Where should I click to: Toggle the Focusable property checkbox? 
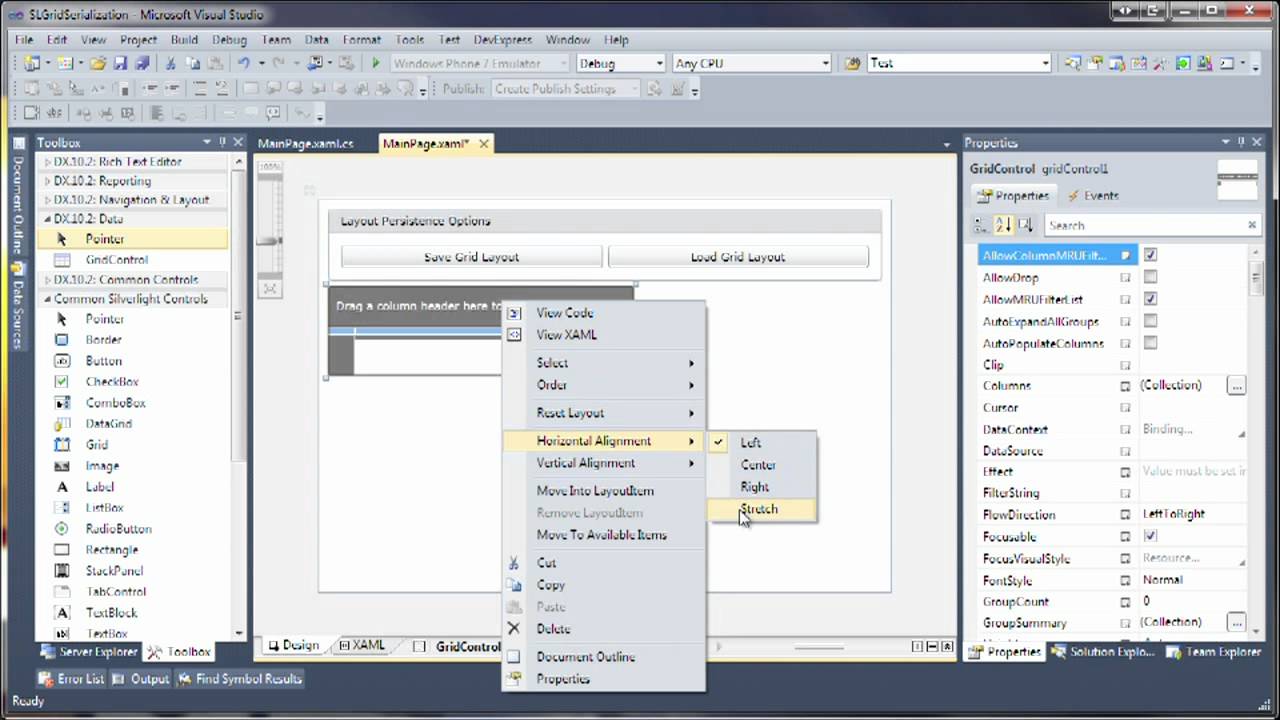point(1150,536)
